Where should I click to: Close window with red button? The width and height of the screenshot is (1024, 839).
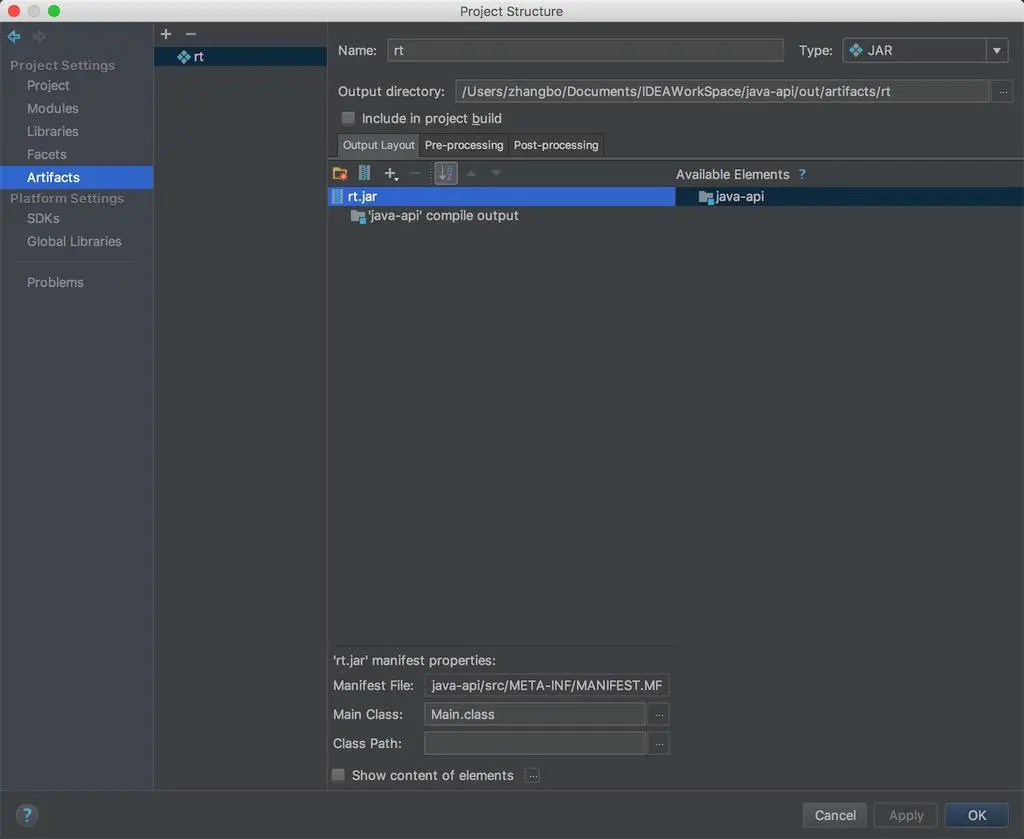[x=14, y=11]
